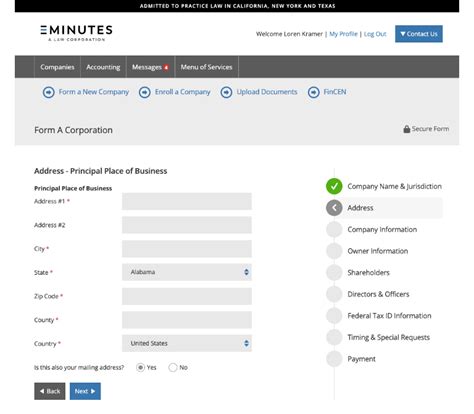Click the green checkmark step icon
Image resolution: width=474 pixels, height=414 pixels.
(334, 186)
